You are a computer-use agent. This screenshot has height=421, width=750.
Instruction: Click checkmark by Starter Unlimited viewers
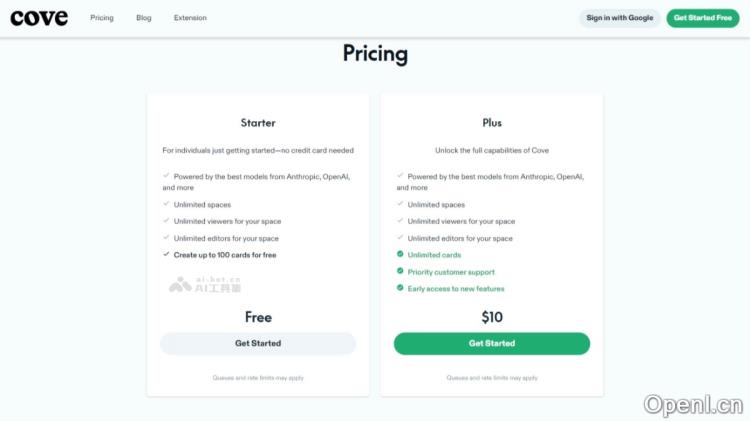coord(166,221)
